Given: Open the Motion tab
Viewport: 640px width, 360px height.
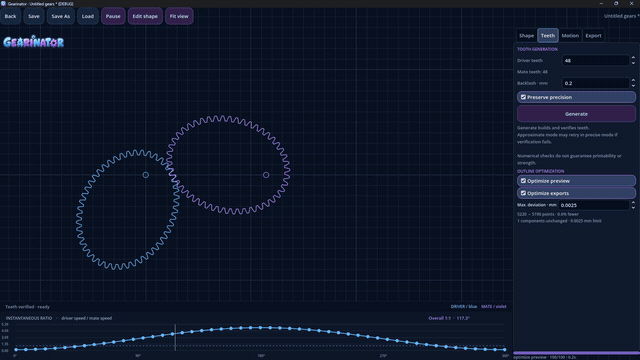Looking at the screenshot, I should pyautogui.click(x=570, y=36).
